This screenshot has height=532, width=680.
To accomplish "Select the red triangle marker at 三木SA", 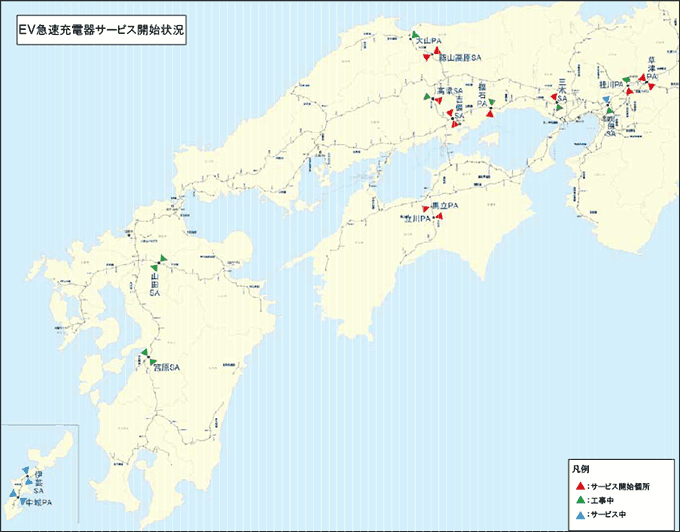I will (554, 96).
